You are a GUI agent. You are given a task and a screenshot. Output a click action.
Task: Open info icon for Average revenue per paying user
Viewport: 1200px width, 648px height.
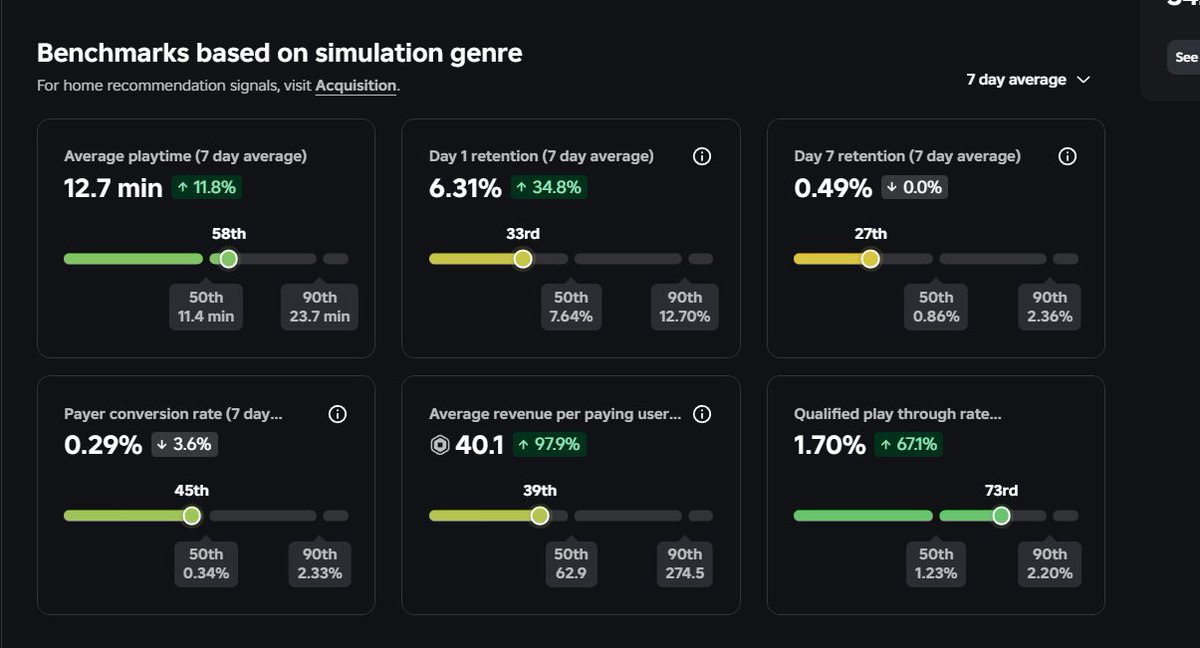702,414
